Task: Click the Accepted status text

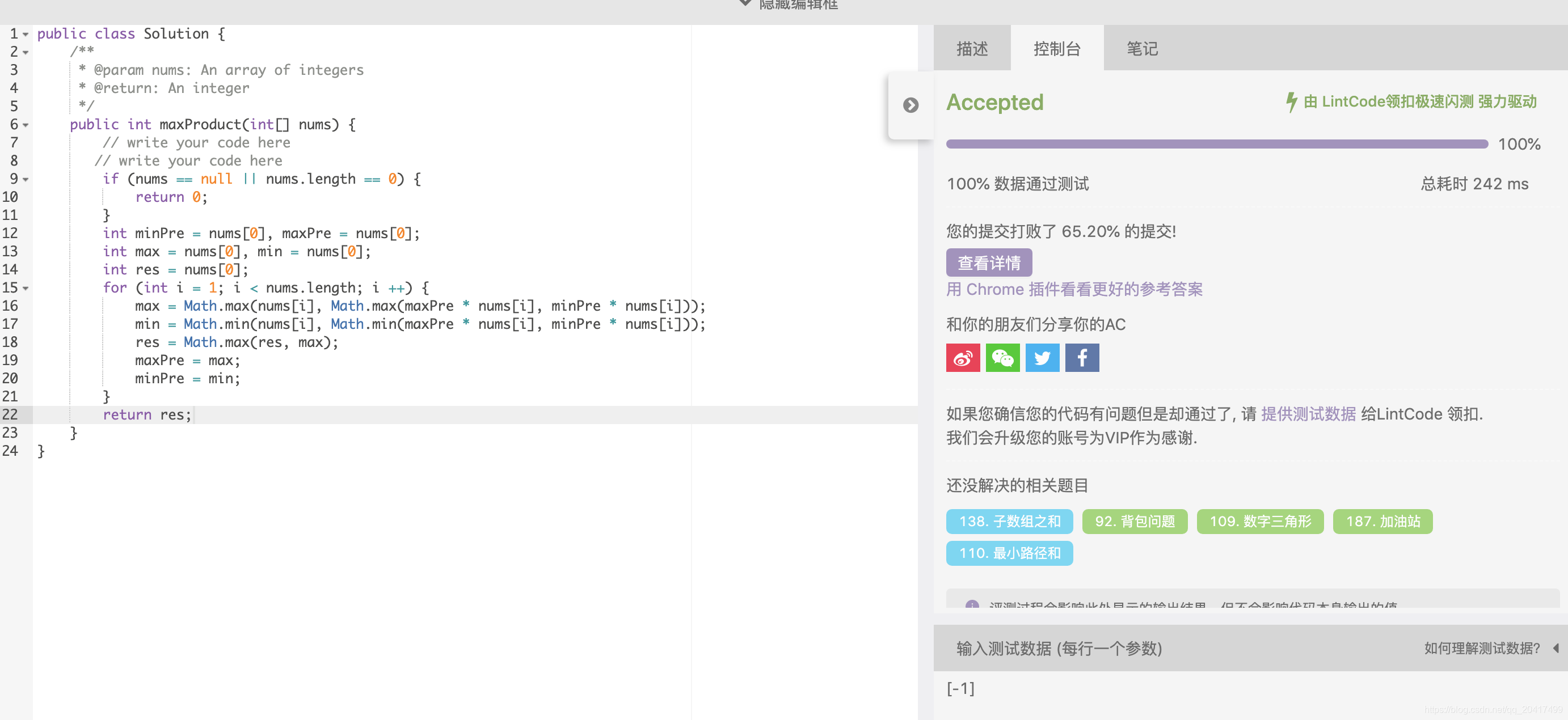Action: (x=994, y=102)
